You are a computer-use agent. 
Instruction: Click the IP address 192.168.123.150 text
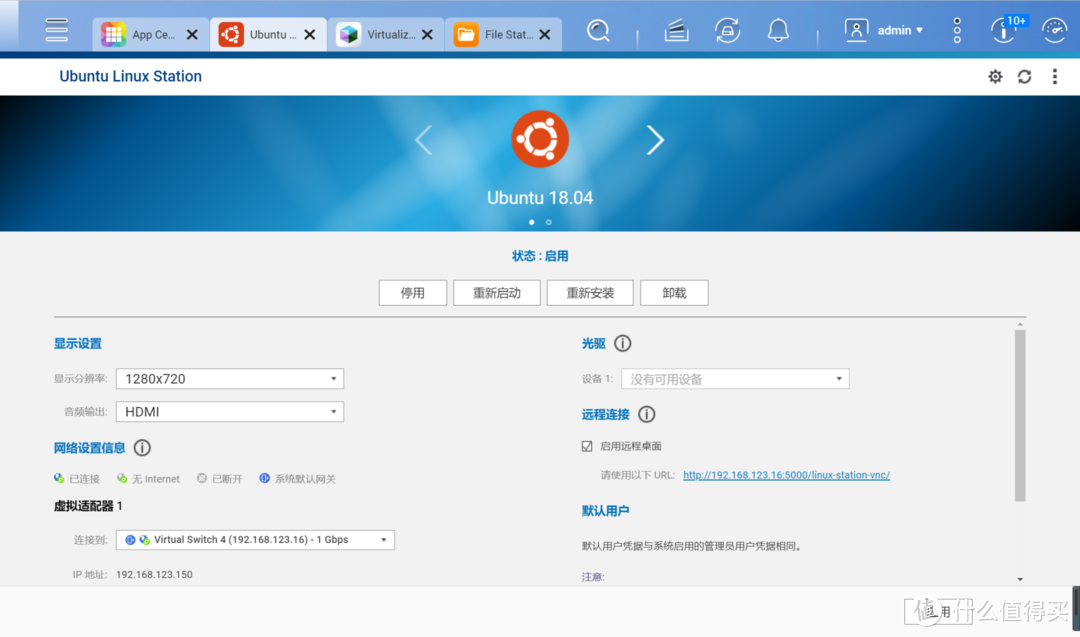tap(154, 574)
